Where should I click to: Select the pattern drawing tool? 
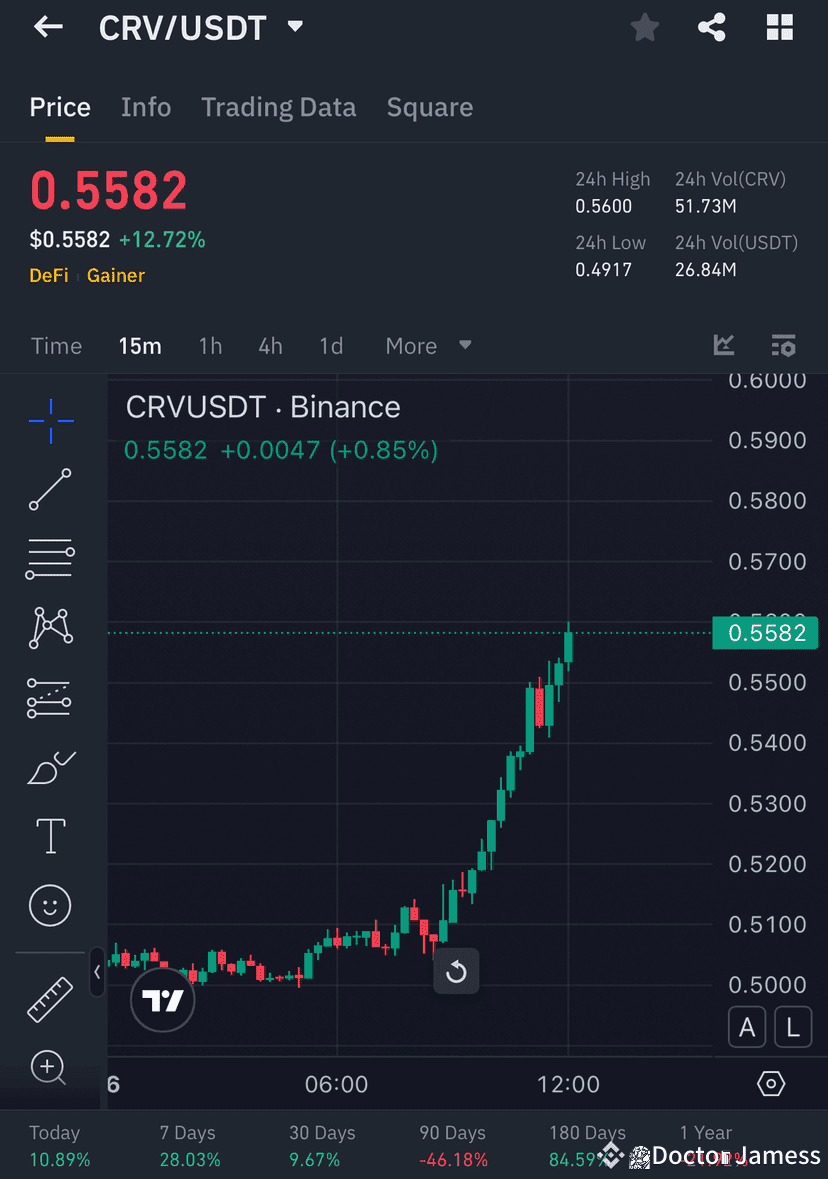[49, 627]
